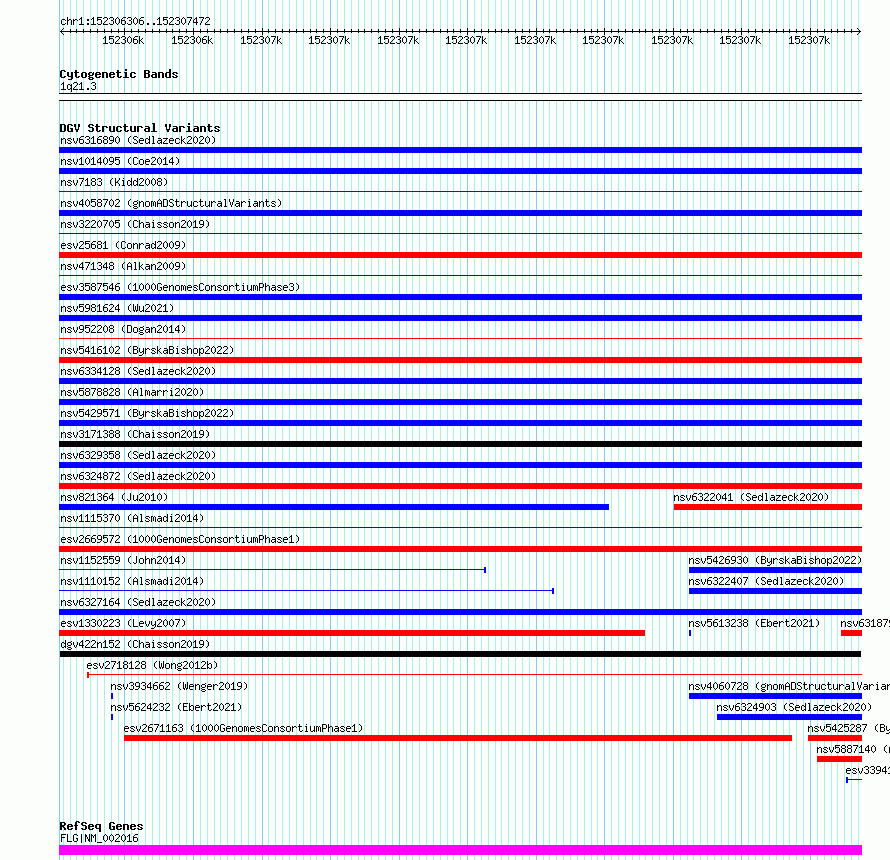This screenshot has width=890, height=860.
Task: Open nsv5981624 (Wu2021) variant
Action: 117,308
